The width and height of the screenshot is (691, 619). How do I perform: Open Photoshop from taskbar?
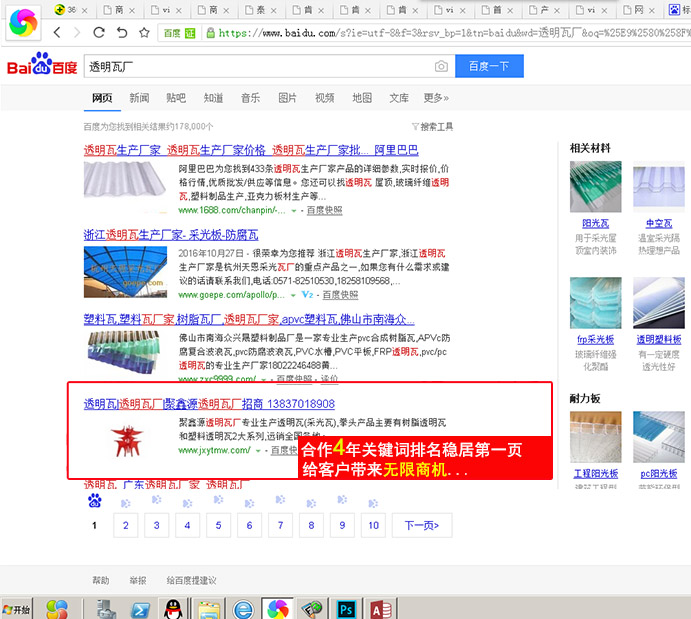click(346, 610)
